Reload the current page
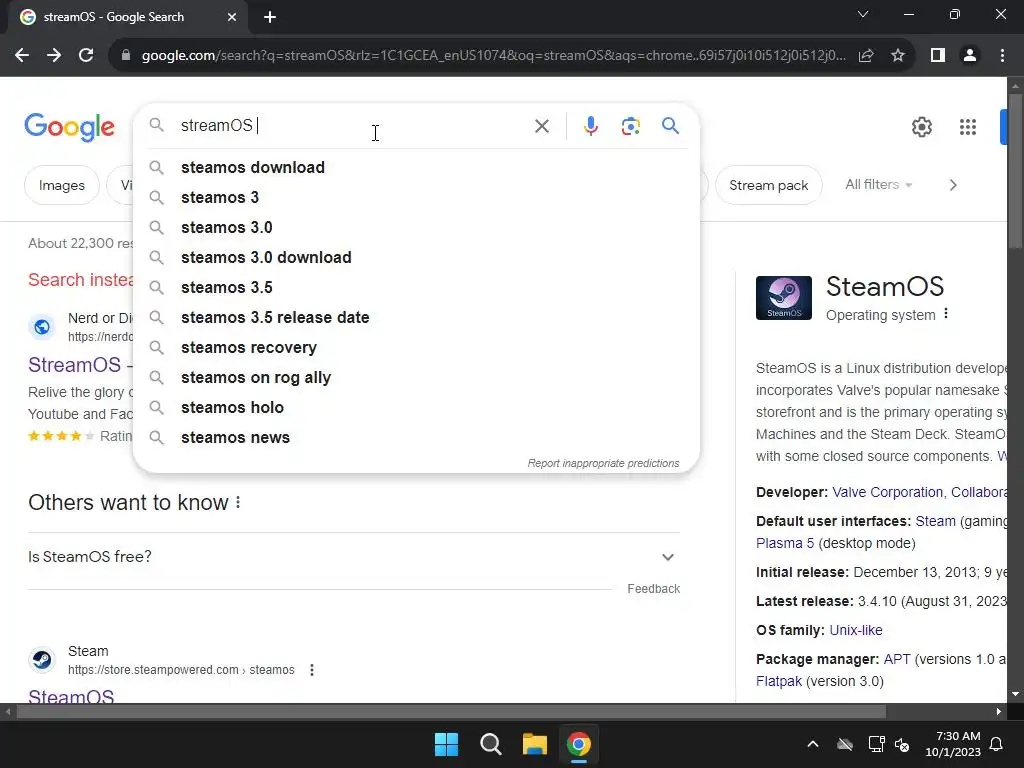This screenshot has height=768, width=1024. [x=86, y=56]
